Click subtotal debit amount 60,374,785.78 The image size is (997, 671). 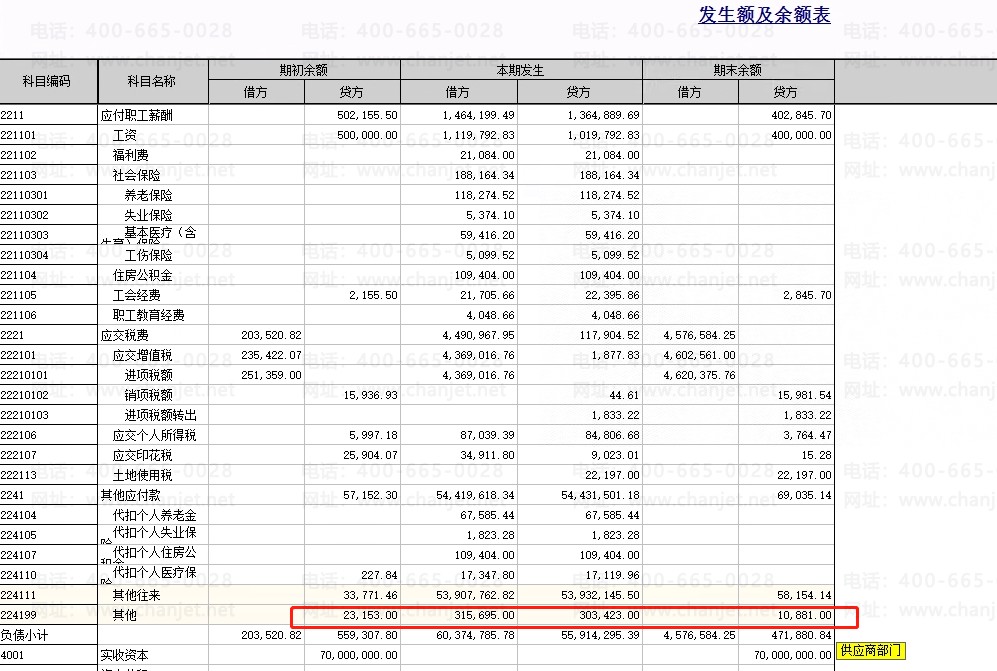point(476,635)
